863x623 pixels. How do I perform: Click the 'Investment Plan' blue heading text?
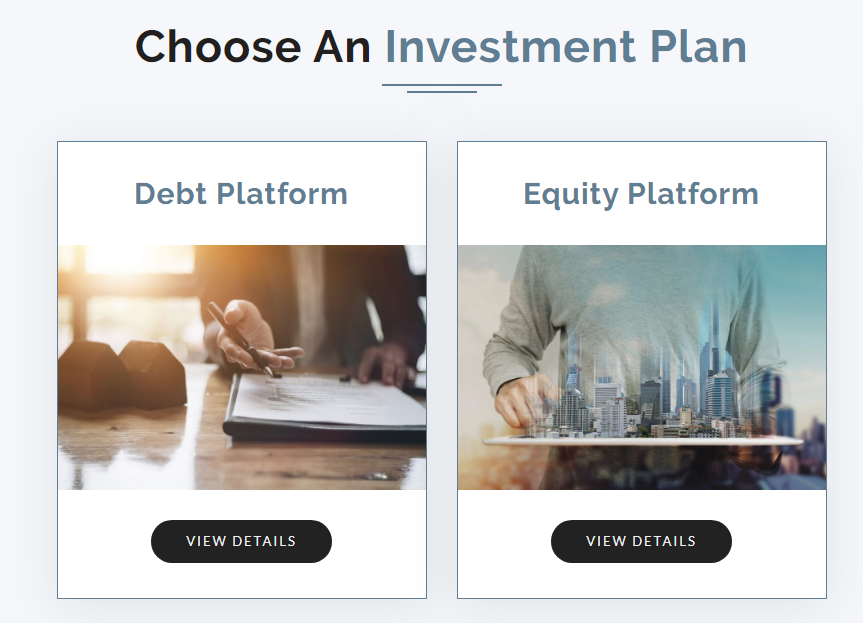(x=565, y=47)
